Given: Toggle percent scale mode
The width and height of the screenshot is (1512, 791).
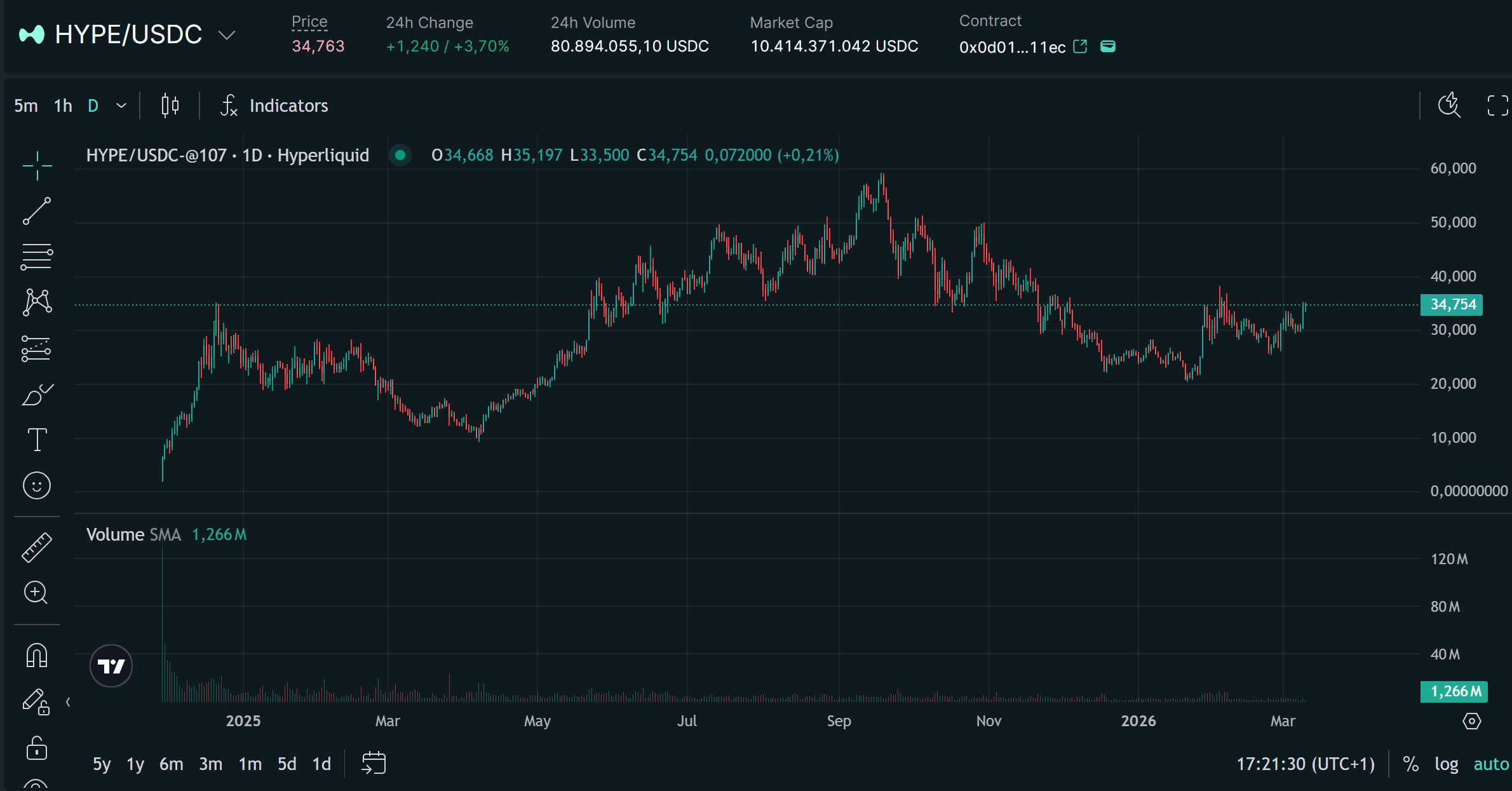Looking at the screenshot, I should (1411, 764).
